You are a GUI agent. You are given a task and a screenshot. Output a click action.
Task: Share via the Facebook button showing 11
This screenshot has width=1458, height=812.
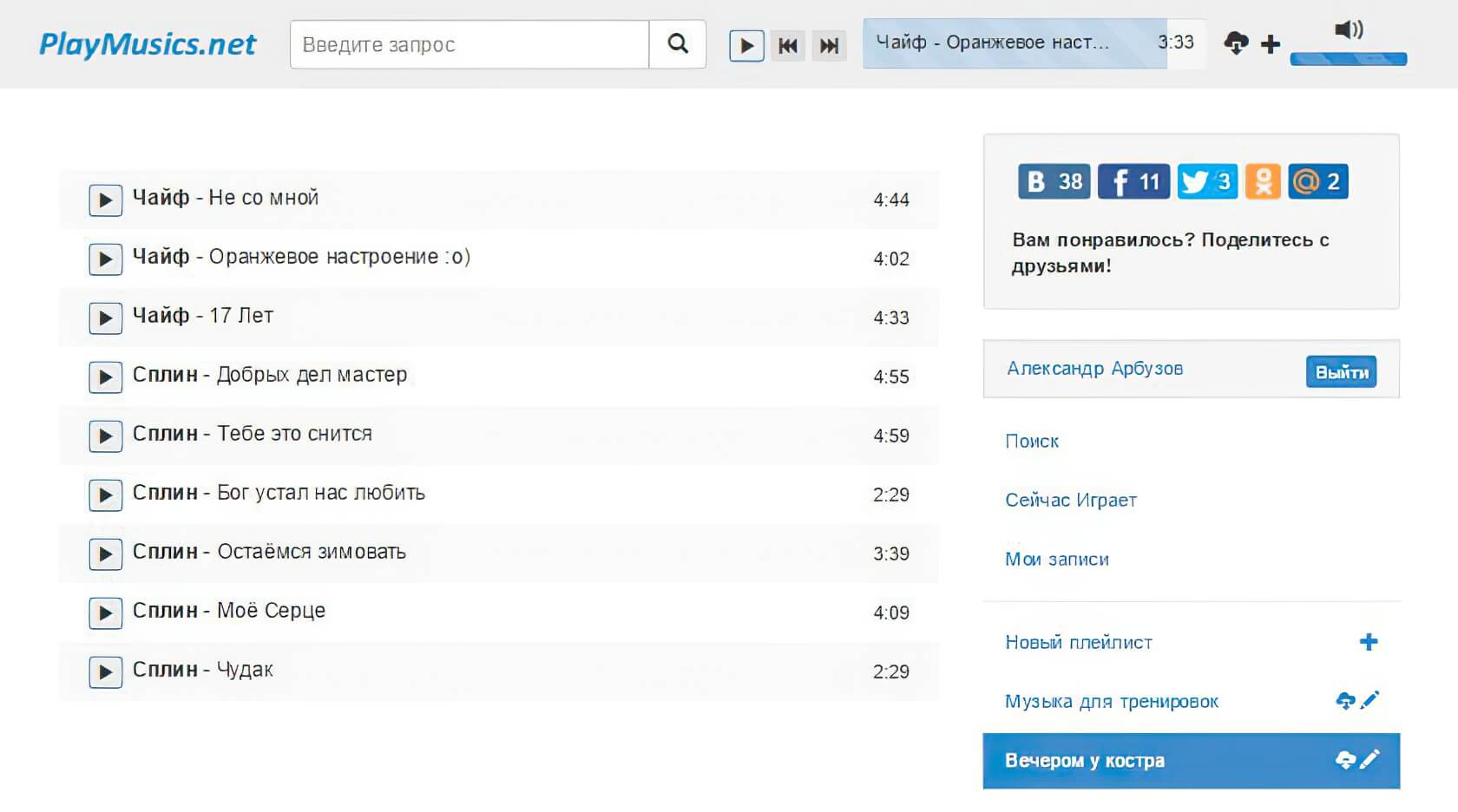pos(1133,181)
